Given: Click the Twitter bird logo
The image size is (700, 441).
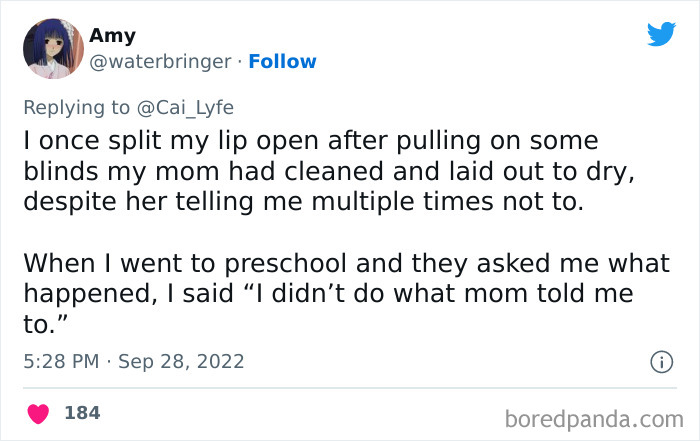Looking at the screenshot, I should (x=661, y=34).
